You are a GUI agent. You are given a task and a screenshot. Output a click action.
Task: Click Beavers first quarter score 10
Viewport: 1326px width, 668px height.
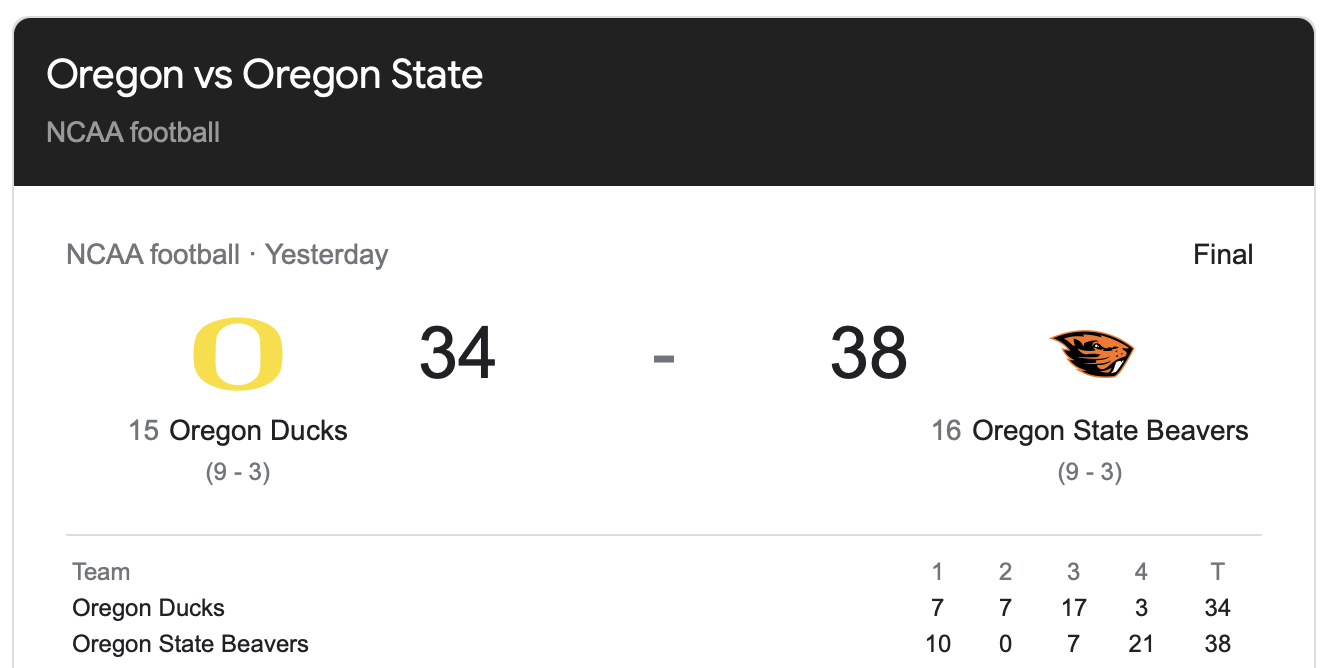point(938,644)
